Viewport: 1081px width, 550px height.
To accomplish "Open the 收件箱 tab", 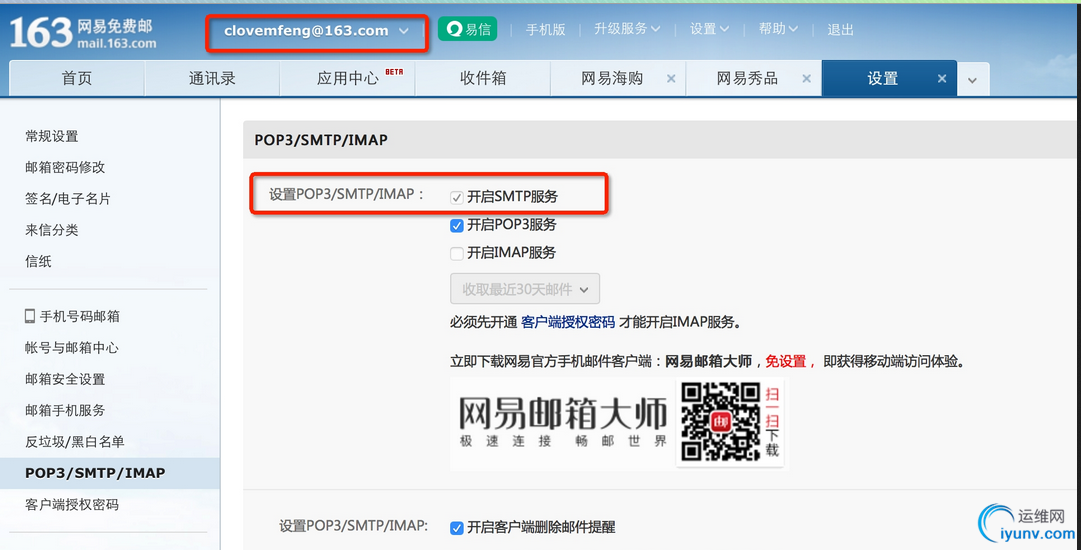I will tap(483, 79).
